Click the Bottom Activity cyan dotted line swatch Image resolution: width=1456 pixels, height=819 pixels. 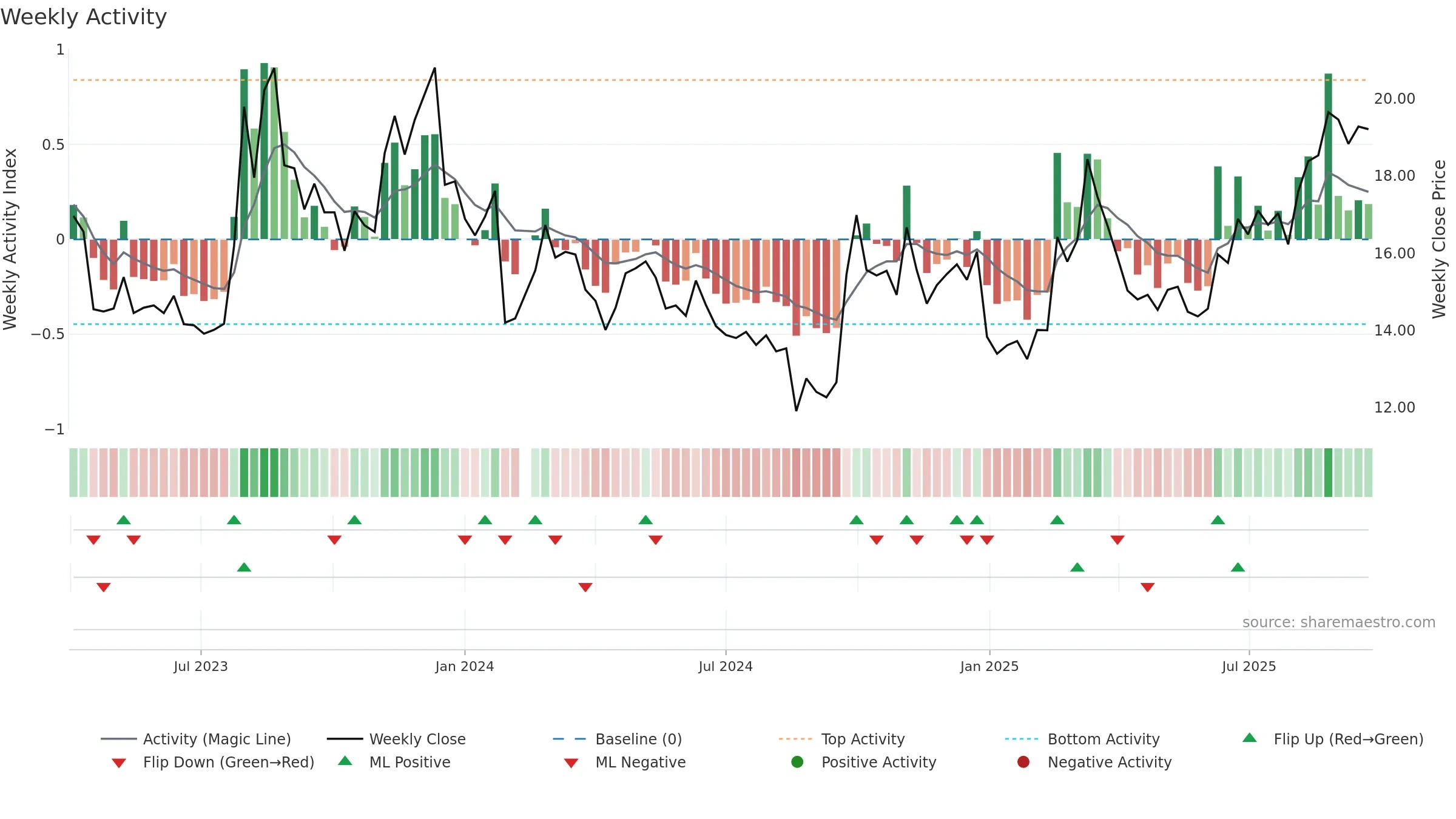click(x=1022, y=739)
